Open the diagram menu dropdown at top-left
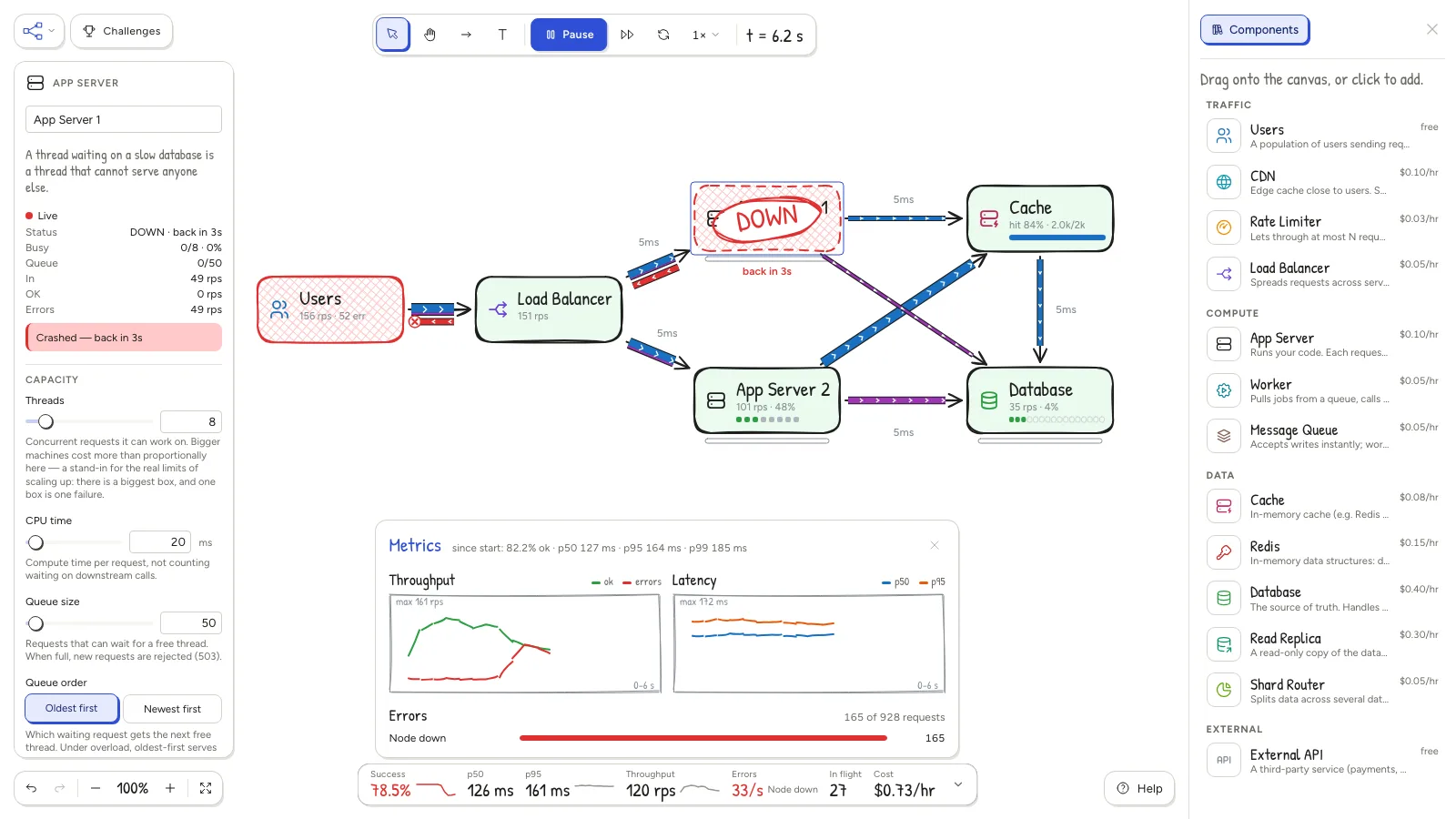1456x819 pixels. click(x=39, y=31)
